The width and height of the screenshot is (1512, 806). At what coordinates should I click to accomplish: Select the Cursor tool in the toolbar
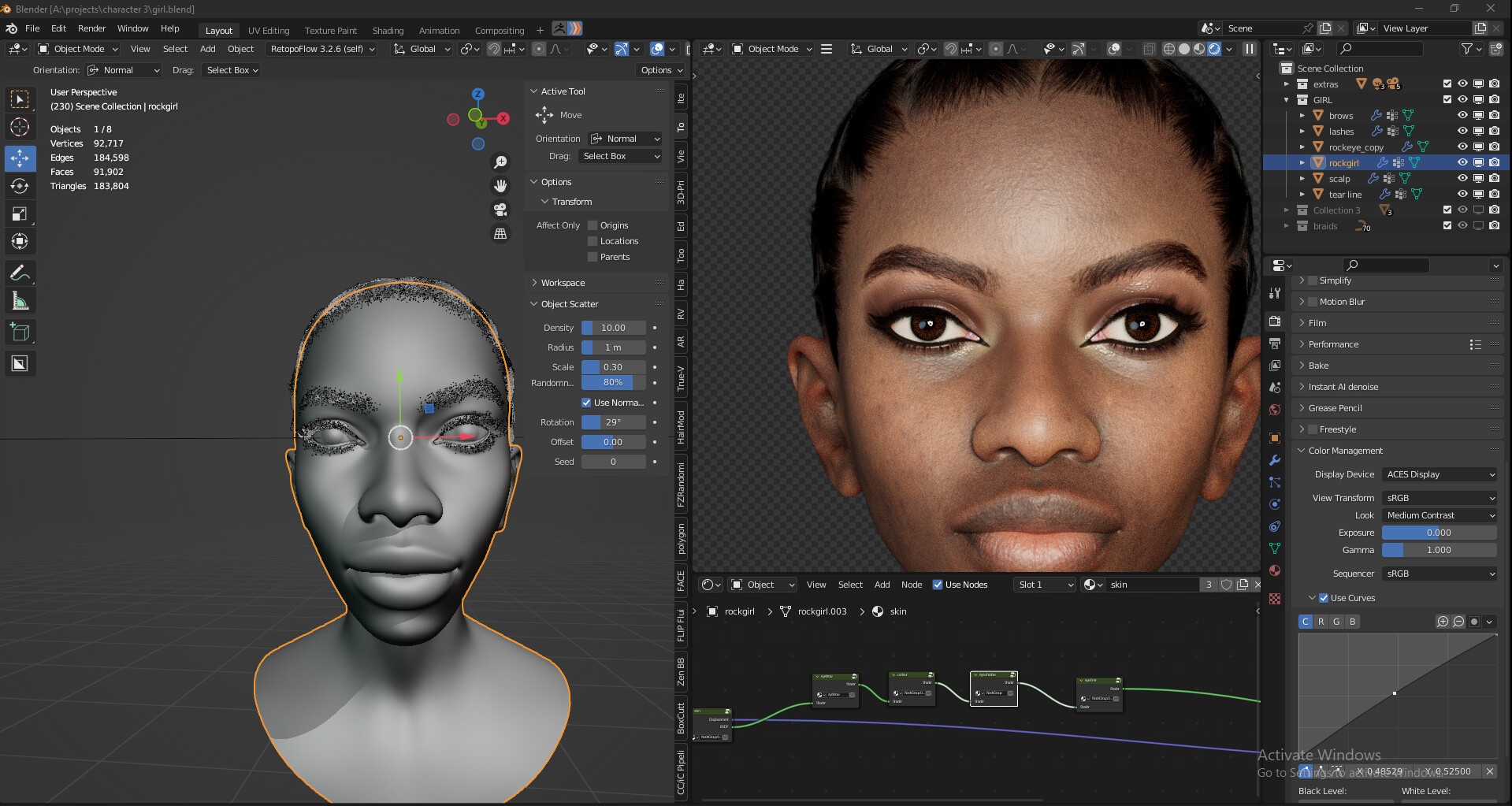point(20,127)
